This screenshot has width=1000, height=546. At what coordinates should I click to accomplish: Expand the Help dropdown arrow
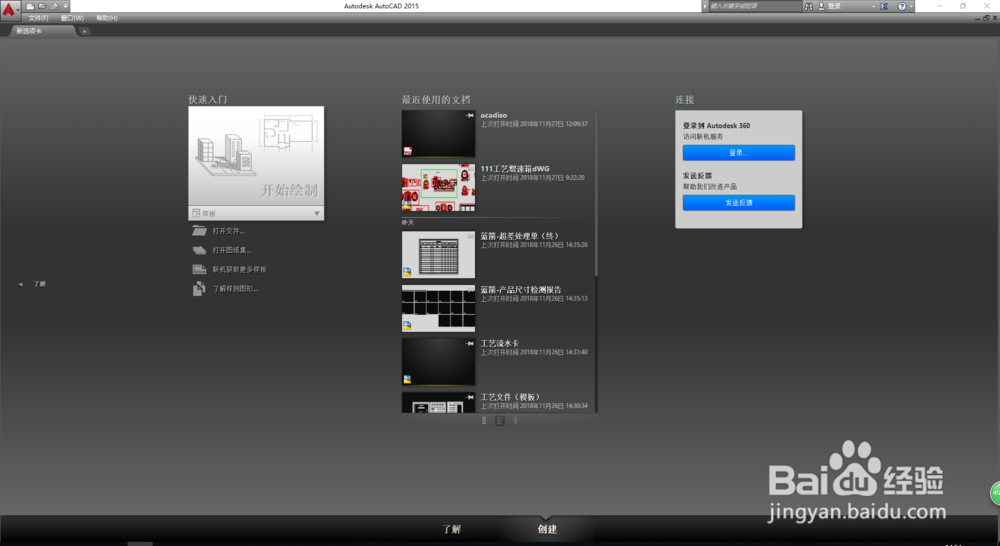pos(911,6)
